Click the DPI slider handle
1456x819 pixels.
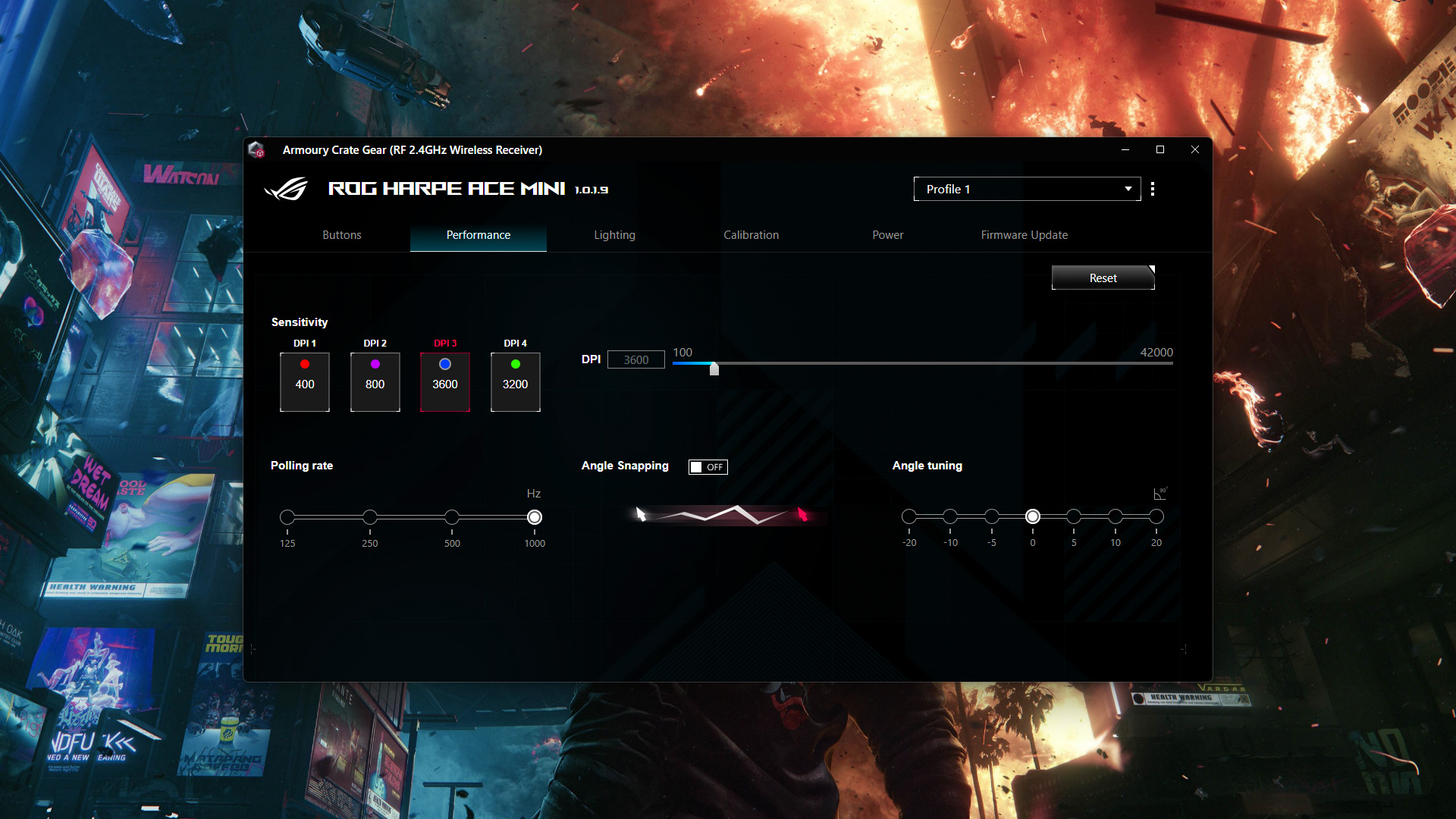tap(714, 368)
